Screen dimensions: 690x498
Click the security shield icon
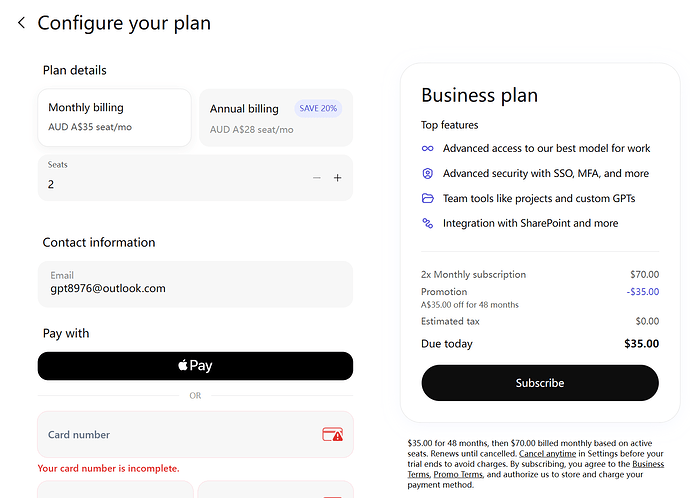(x=428, y=173)
